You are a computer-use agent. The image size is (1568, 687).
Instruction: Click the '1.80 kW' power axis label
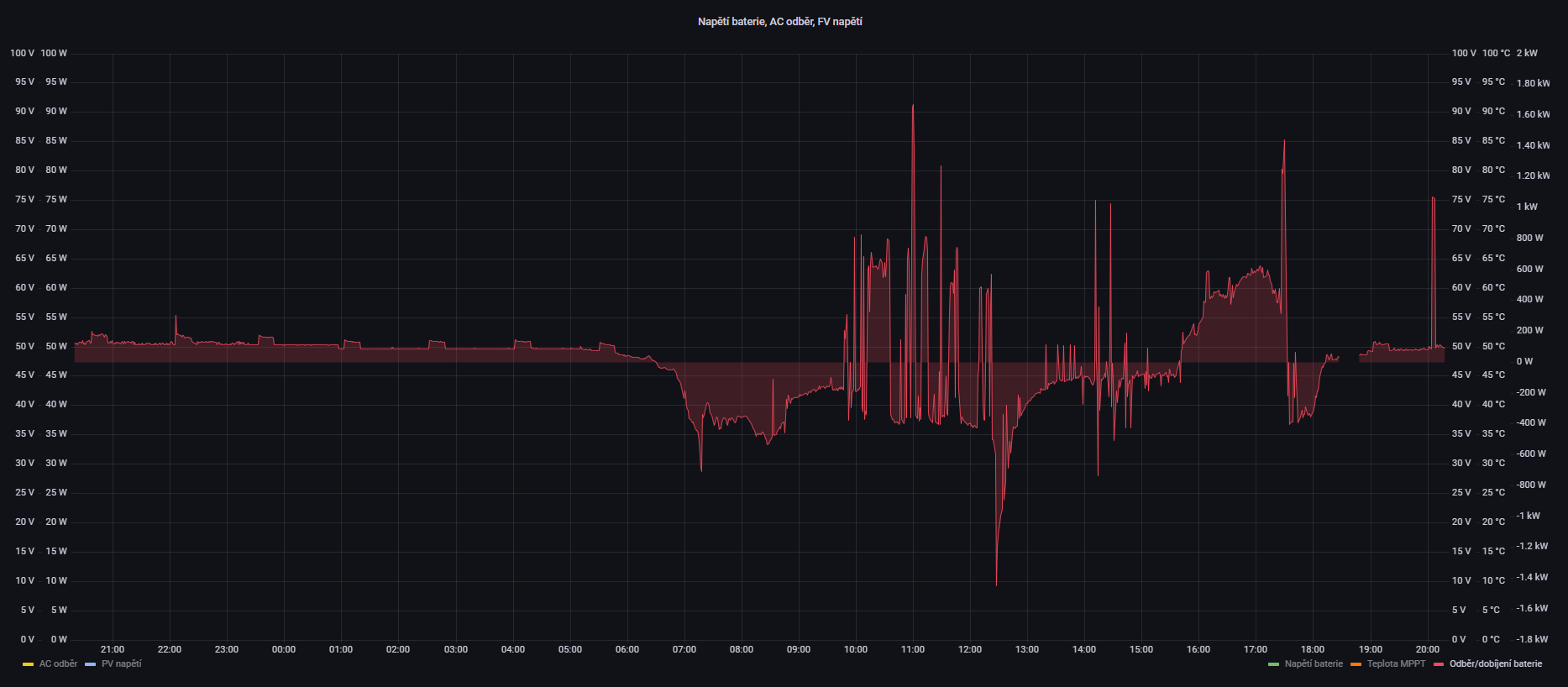[1533, 83]
